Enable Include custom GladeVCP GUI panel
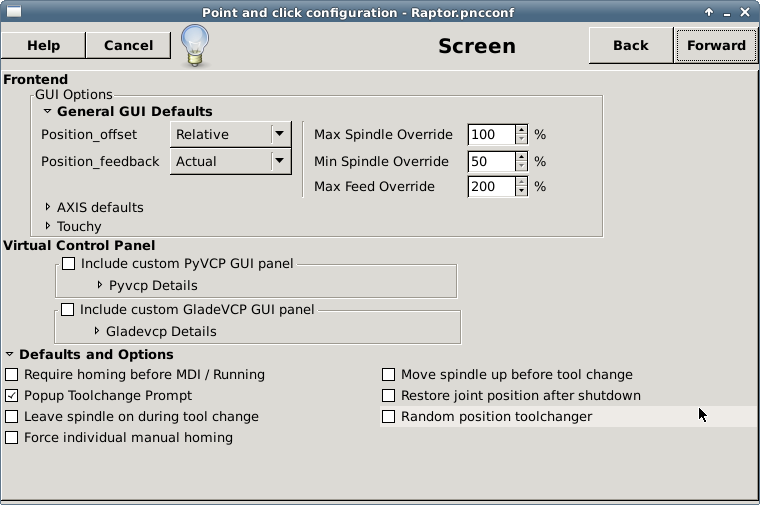 coord(68,309)
